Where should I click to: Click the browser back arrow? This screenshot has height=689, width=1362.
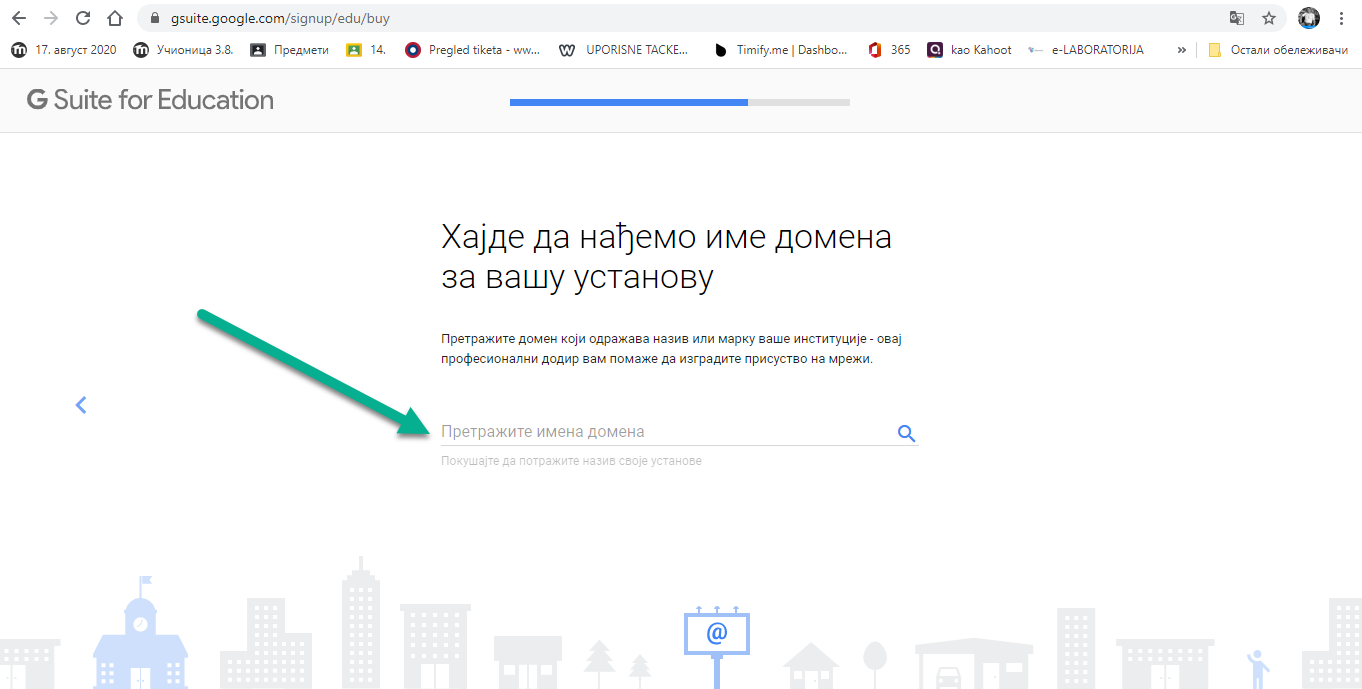click(x=18, y=18)
